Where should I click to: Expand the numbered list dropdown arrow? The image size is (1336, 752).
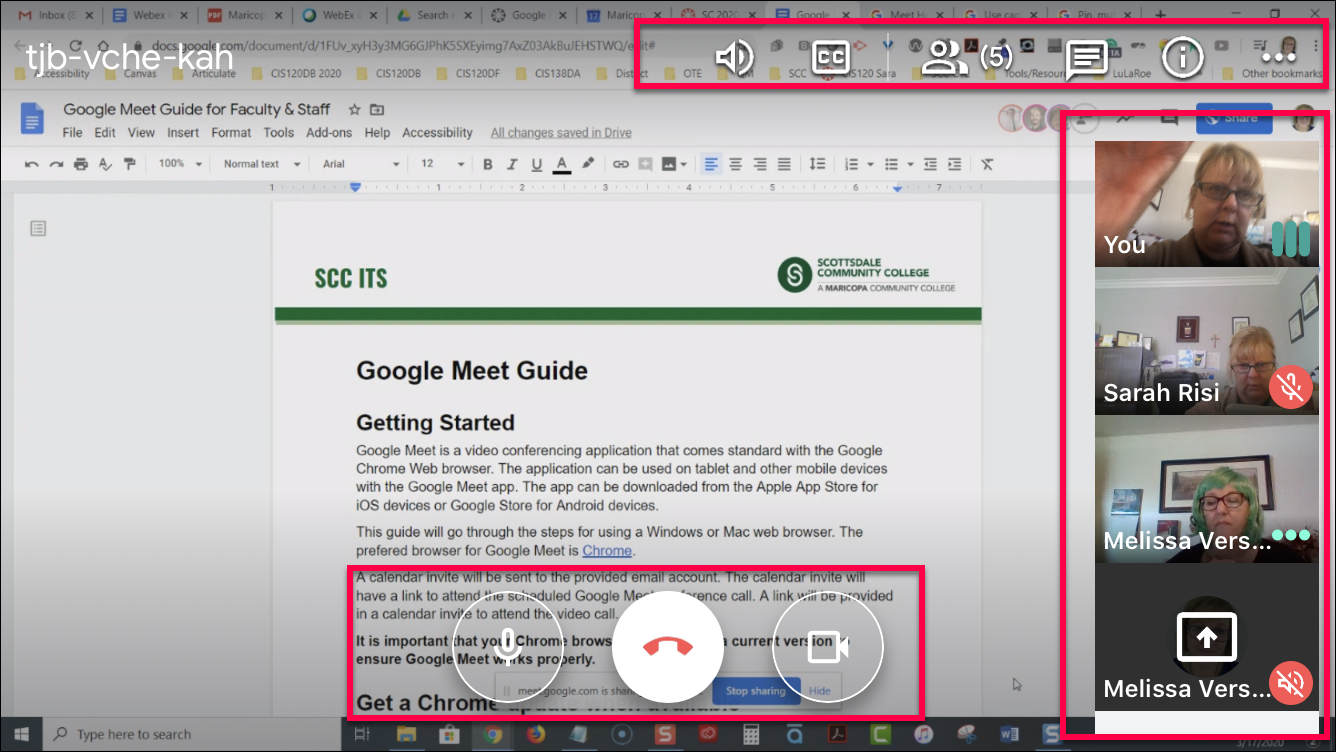(x=870, y=164)
